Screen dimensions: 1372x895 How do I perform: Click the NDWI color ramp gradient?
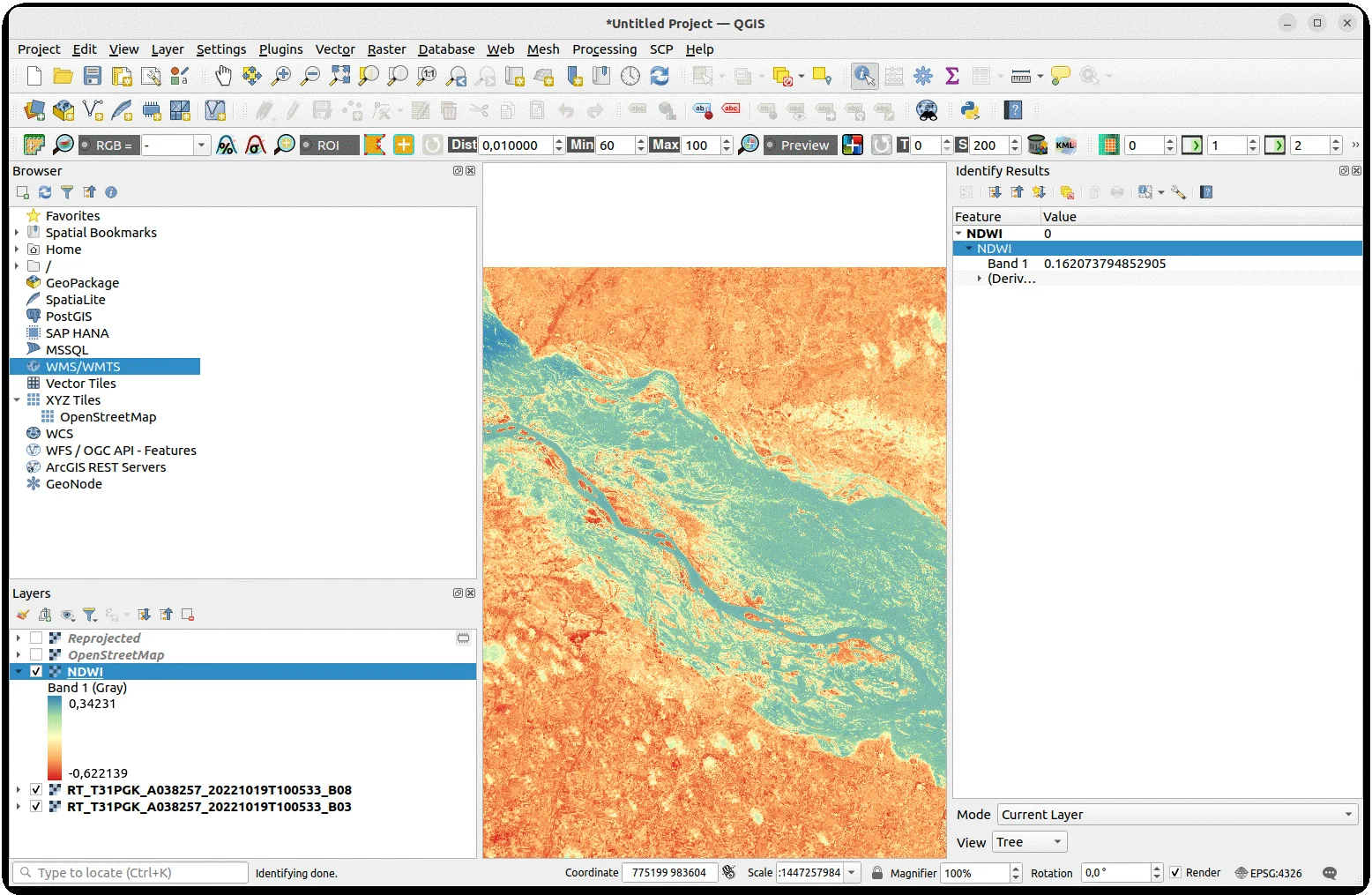coord(55,737)
